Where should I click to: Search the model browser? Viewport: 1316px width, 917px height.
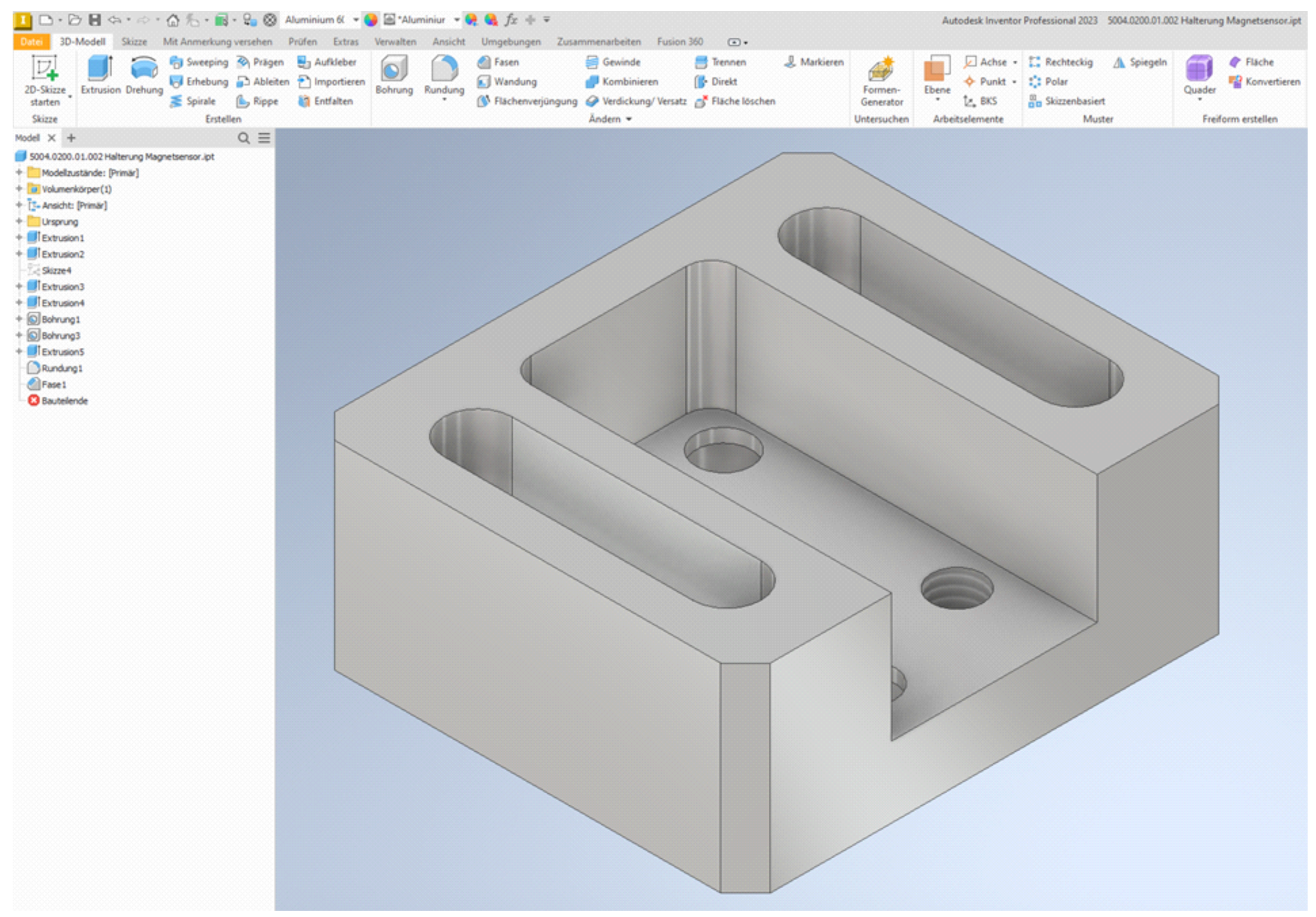point(243,138)
